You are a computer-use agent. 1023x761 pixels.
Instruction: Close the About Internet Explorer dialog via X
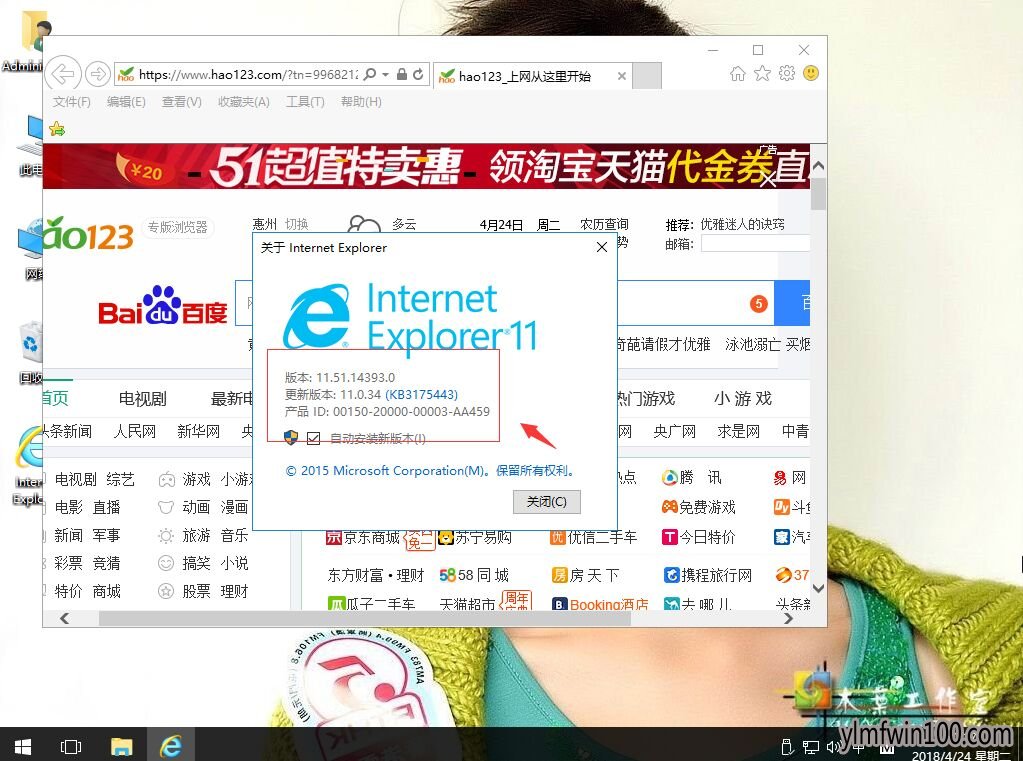pos(602,247)
